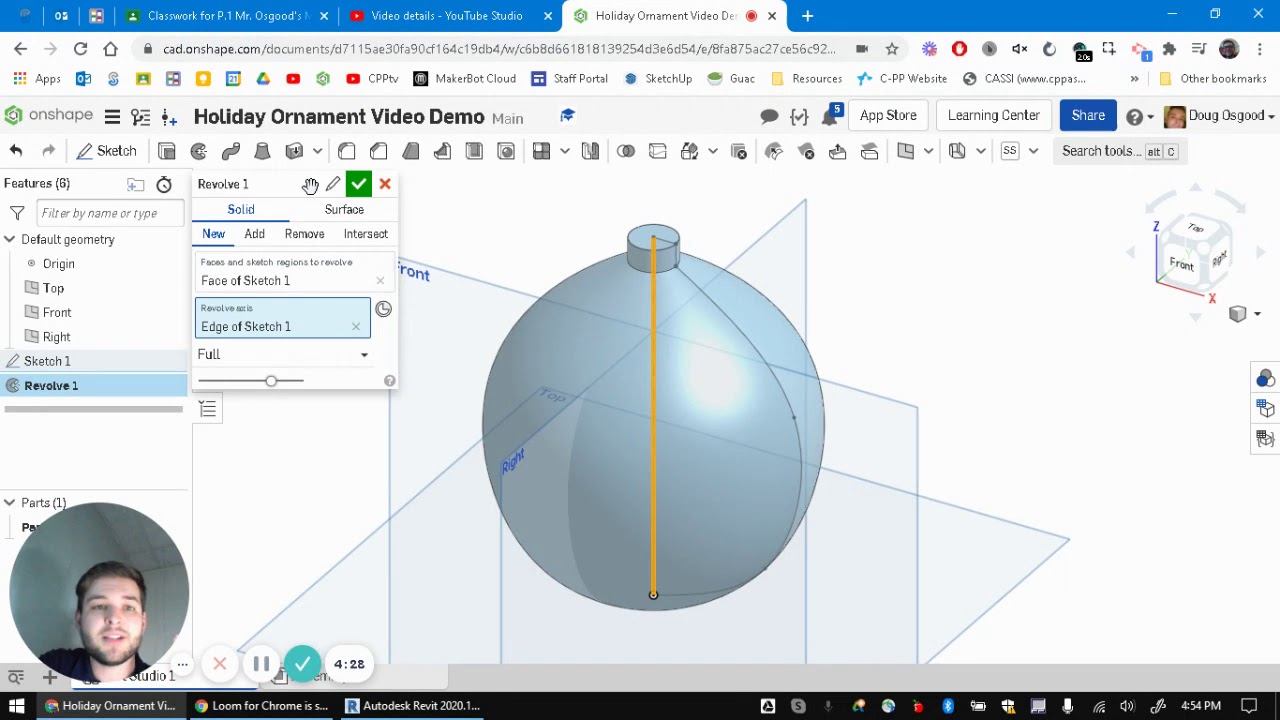Select the Intersect operation tab

(x=366, y=234)
